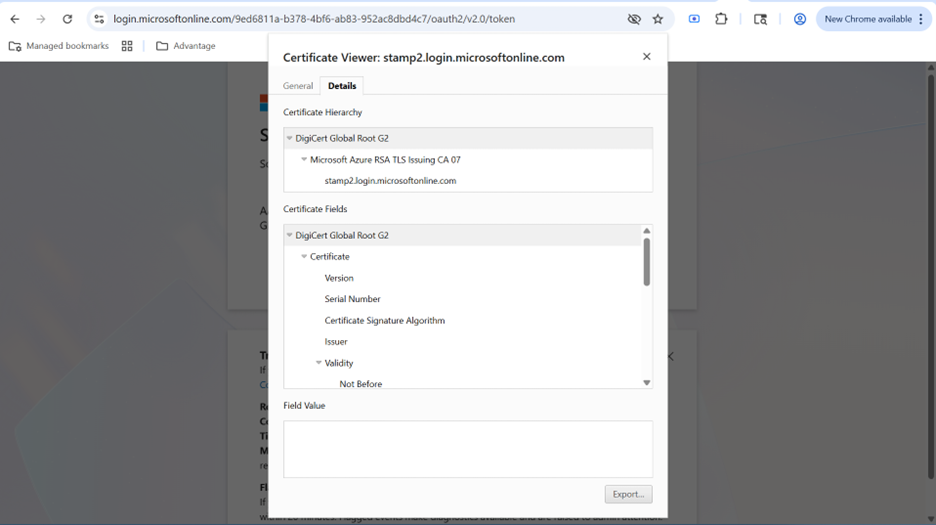This screenshot has height=525, width=936.
Task: Open the media control toolbar icon
Action: pos(694,19)
